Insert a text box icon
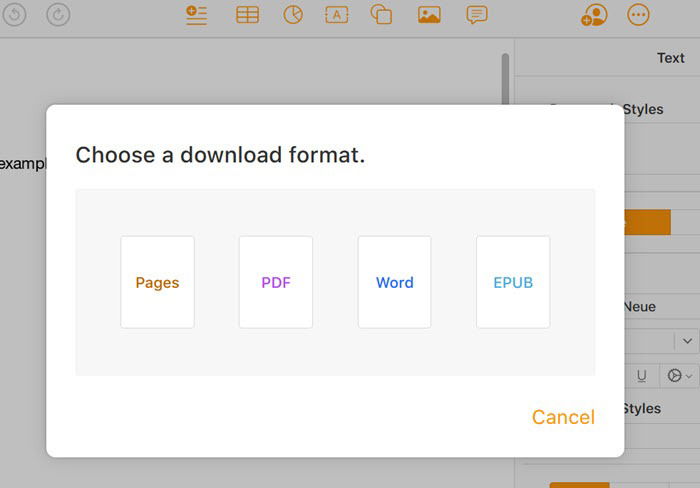Screen dimensions: 700x488 tap(337, 15)
